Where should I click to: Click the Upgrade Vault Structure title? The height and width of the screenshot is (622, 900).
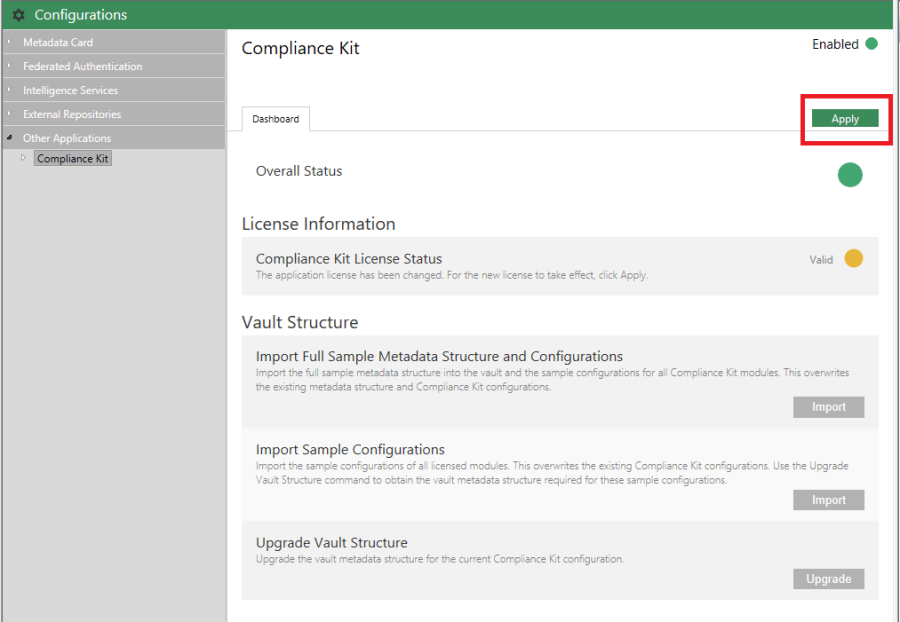point(332,542)
